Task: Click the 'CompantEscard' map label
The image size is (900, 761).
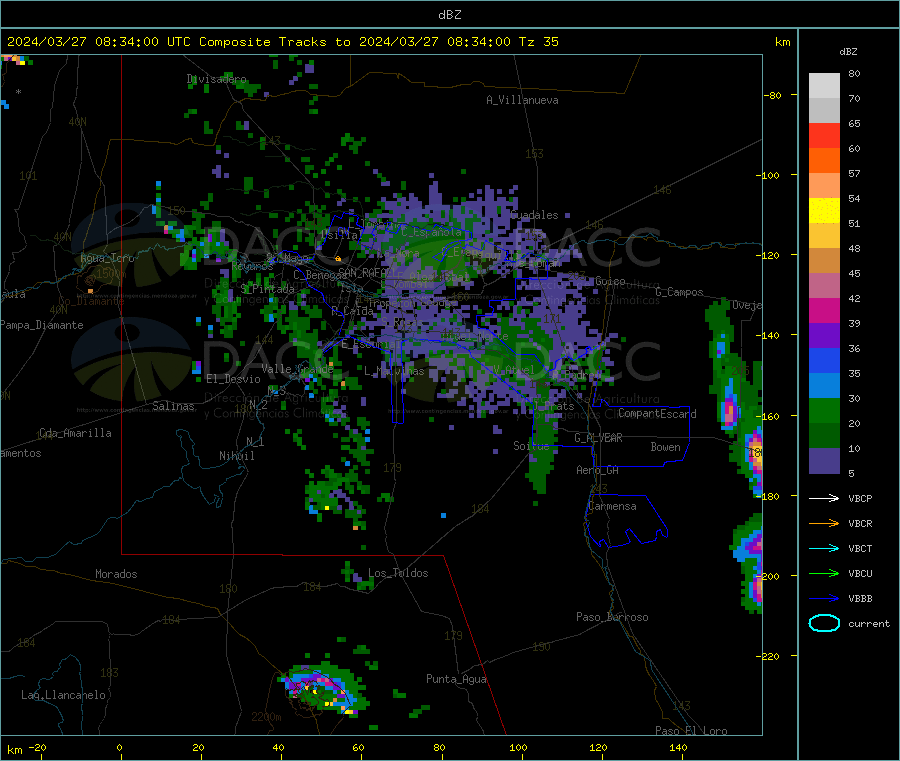Action: coord(657,413)
